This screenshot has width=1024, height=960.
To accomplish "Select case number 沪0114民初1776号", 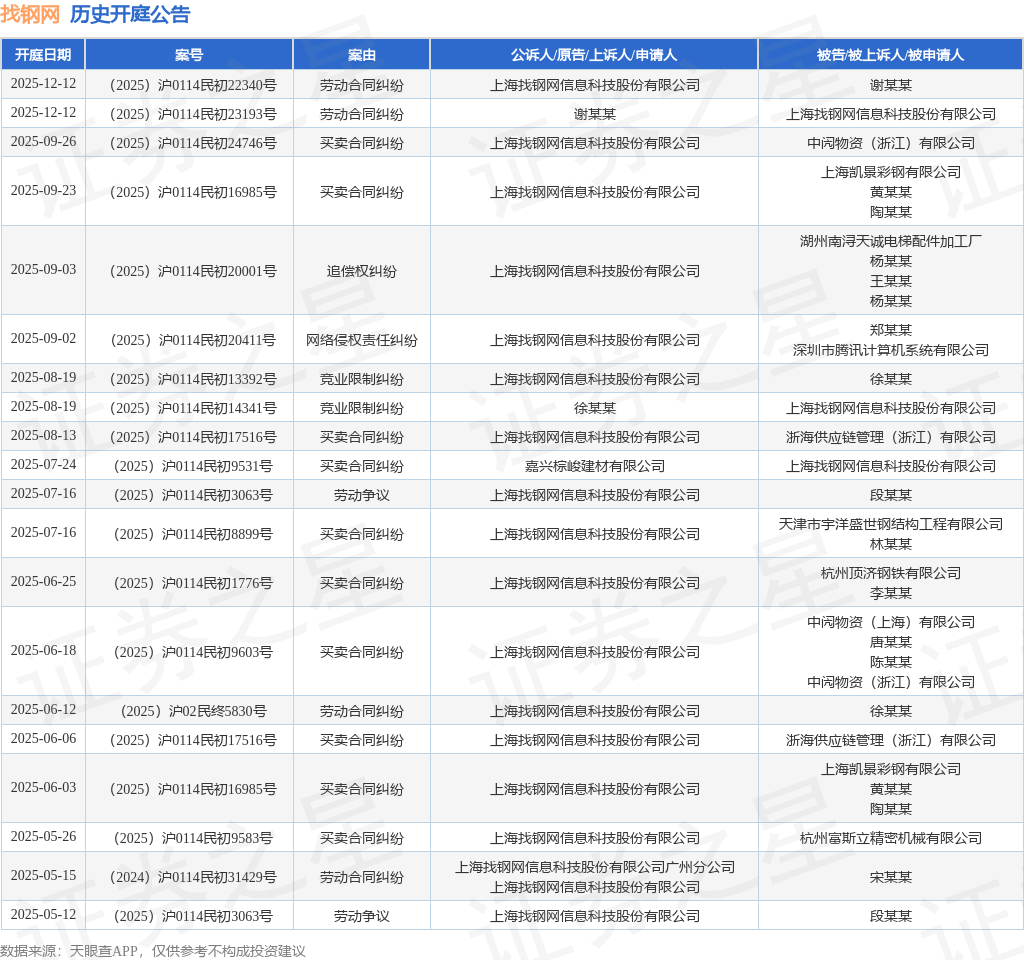I will pos(193,583).
